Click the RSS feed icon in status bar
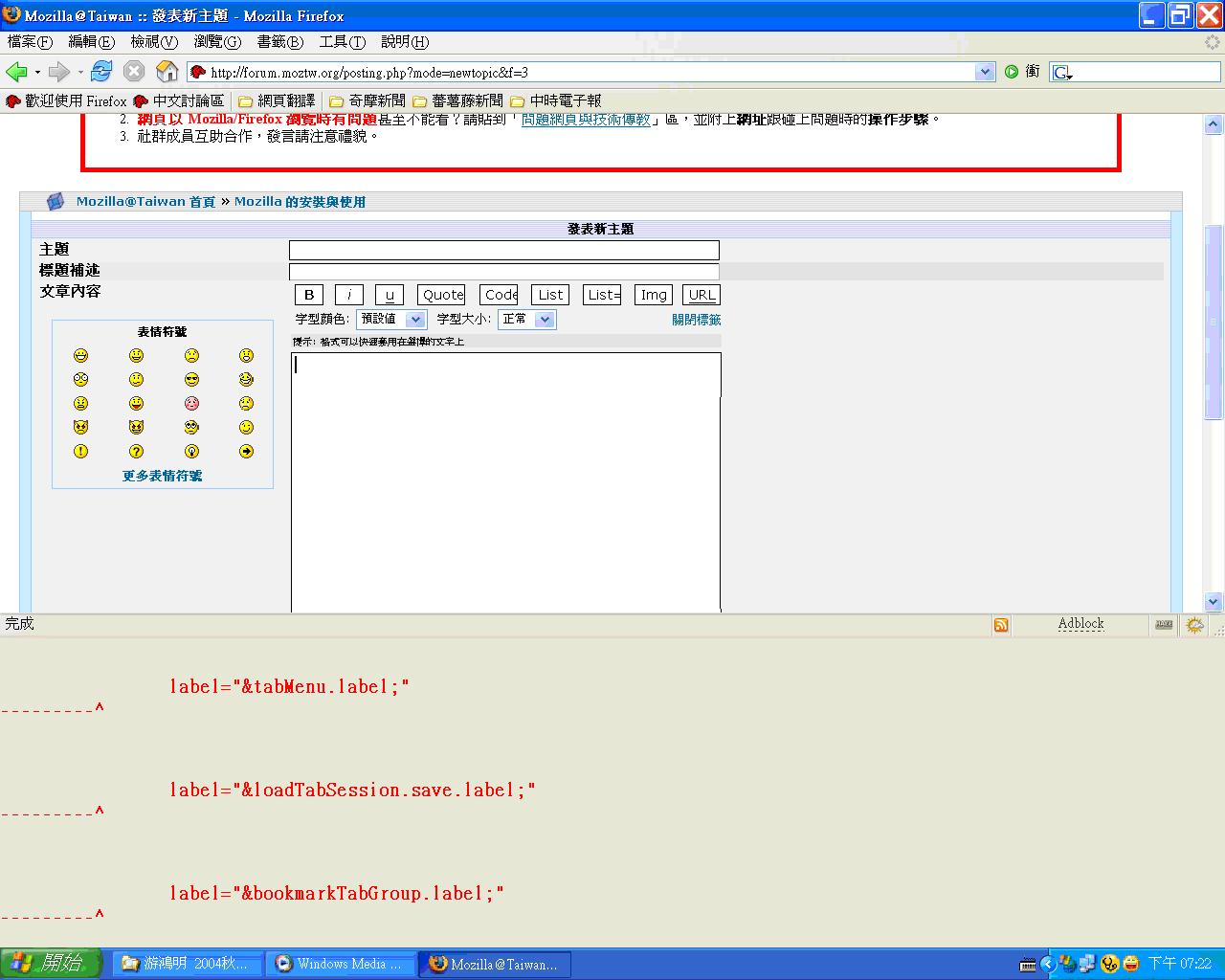Screen dimensions: 1225x980 (x=1001, y=625)
